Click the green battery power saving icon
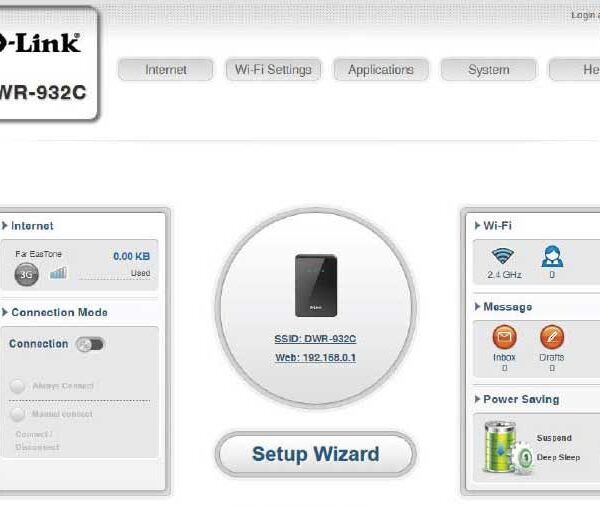 [x=507, y=447]
